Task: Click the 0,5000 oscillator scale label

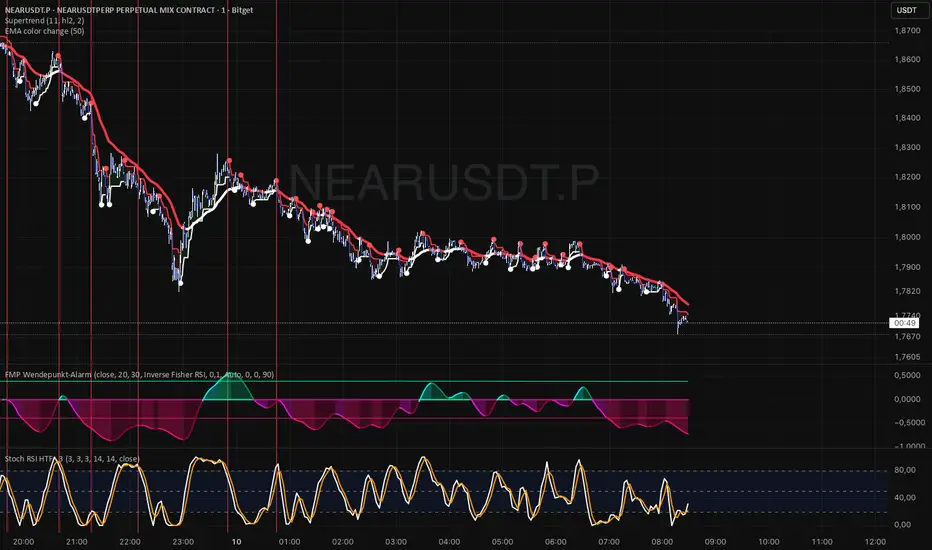Action: click(x=908, y=375)
